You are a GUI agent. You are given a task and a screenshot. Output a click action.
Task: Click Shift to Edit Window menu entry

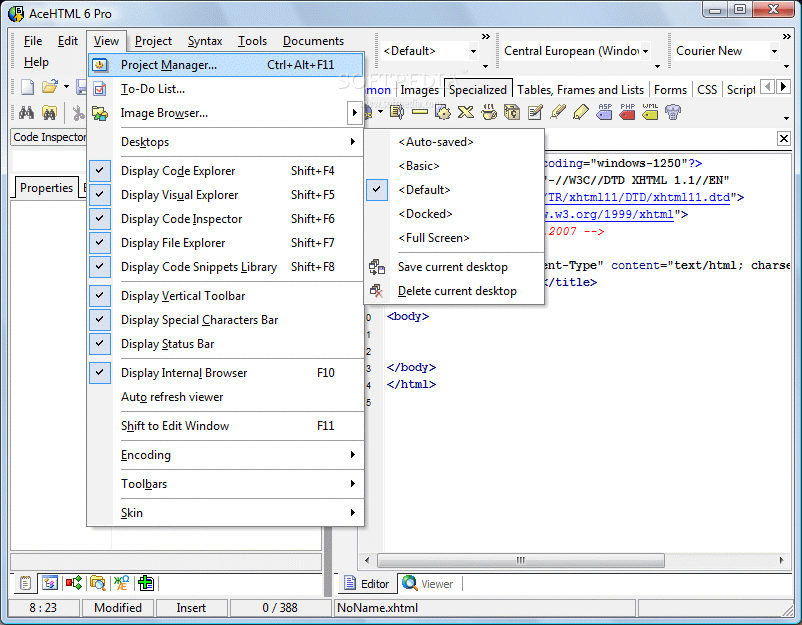click(226, 426)
